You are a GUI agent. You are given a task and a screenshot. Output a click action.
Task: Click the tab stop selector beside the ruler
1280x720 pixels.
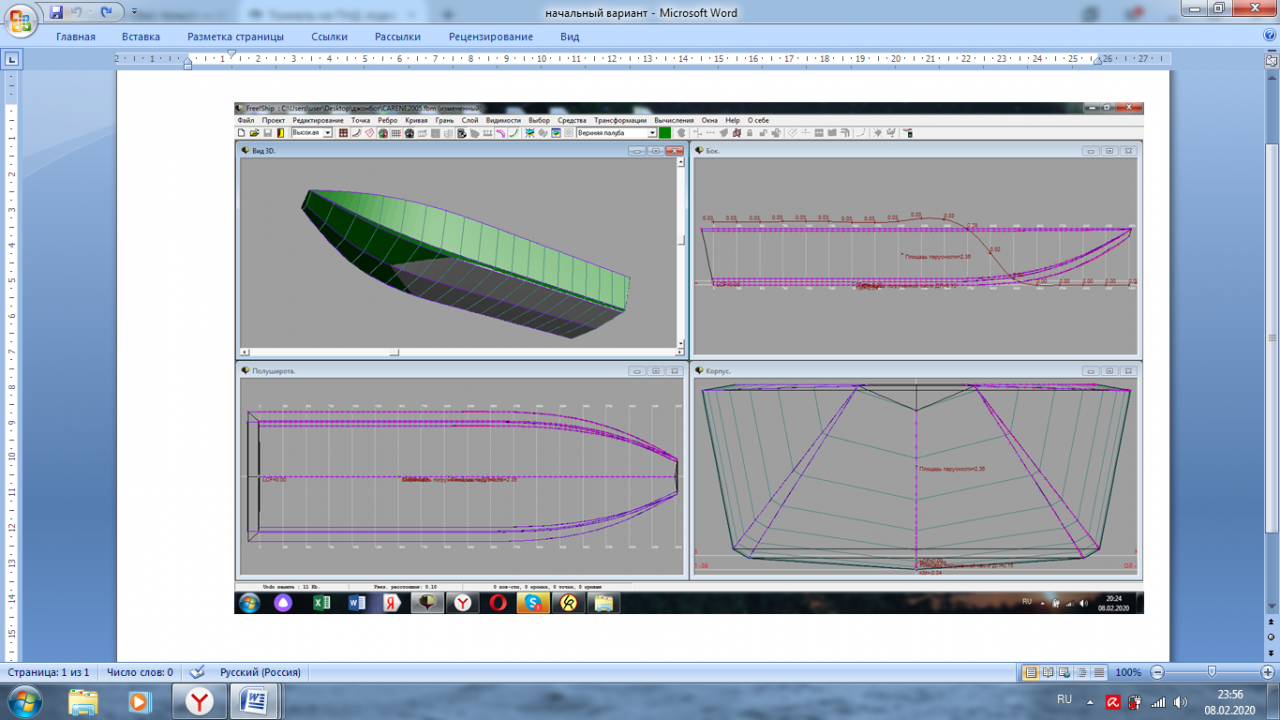(12, 60)
